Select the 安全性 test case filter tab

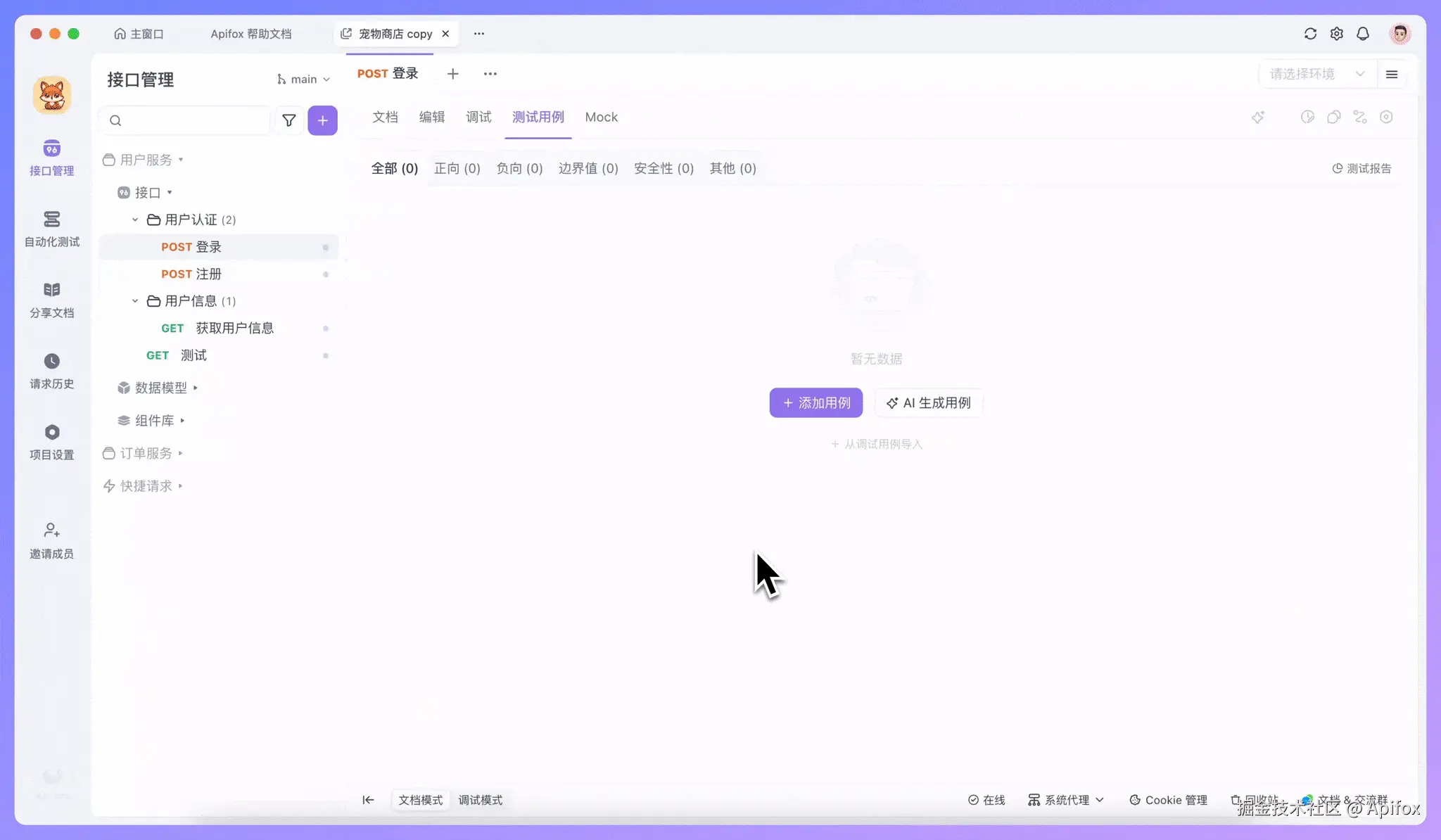[662, 168]
